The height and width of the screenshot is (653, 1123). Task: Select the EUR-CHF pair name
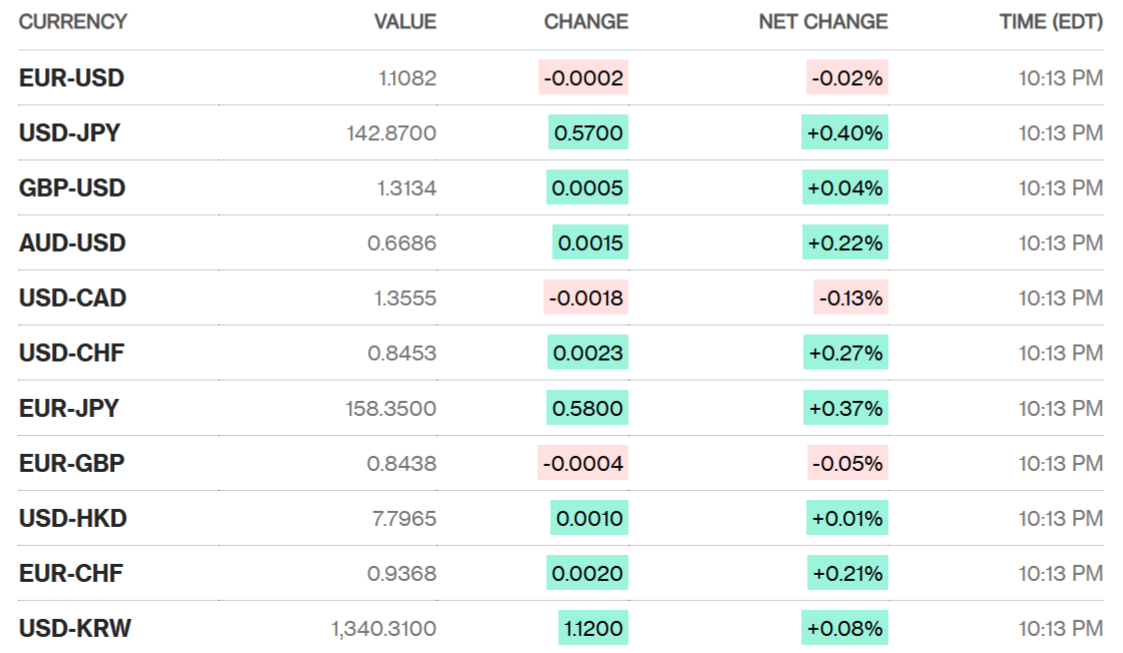(x=71, y=573)
